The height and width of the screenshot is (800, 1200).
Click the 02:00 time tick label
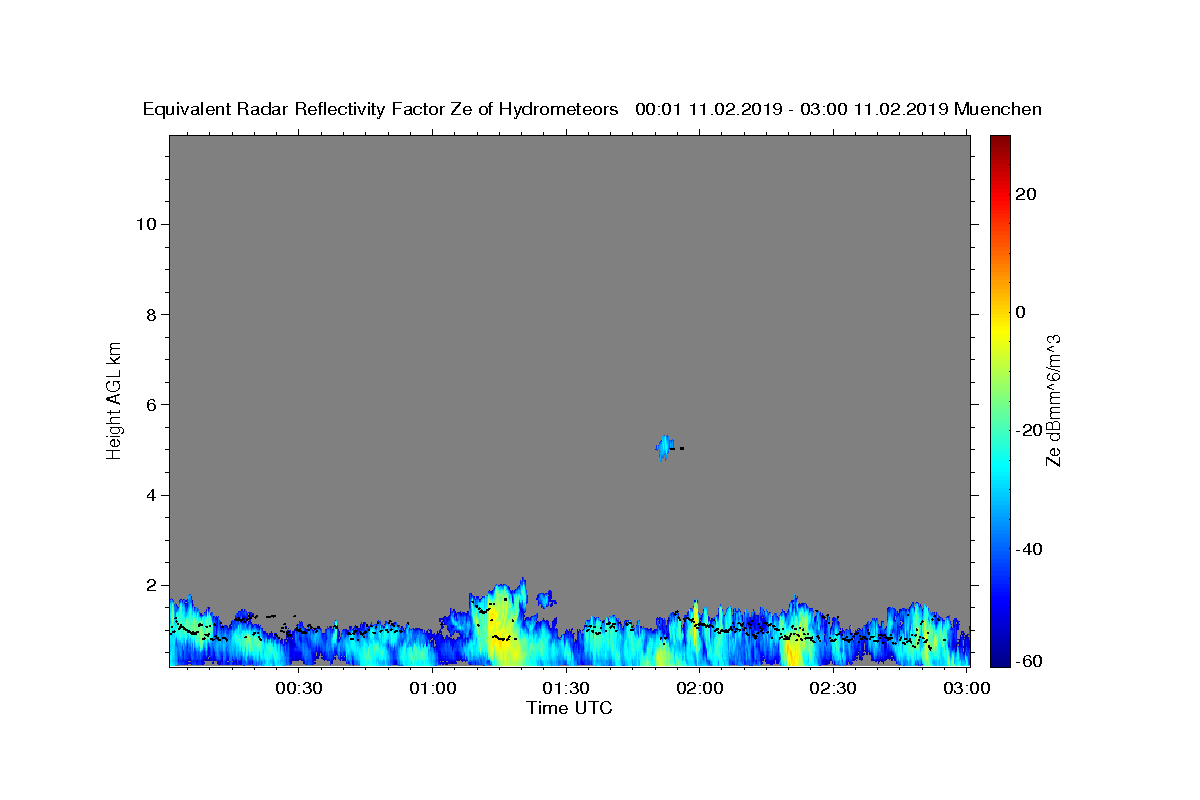click(700, 688)
